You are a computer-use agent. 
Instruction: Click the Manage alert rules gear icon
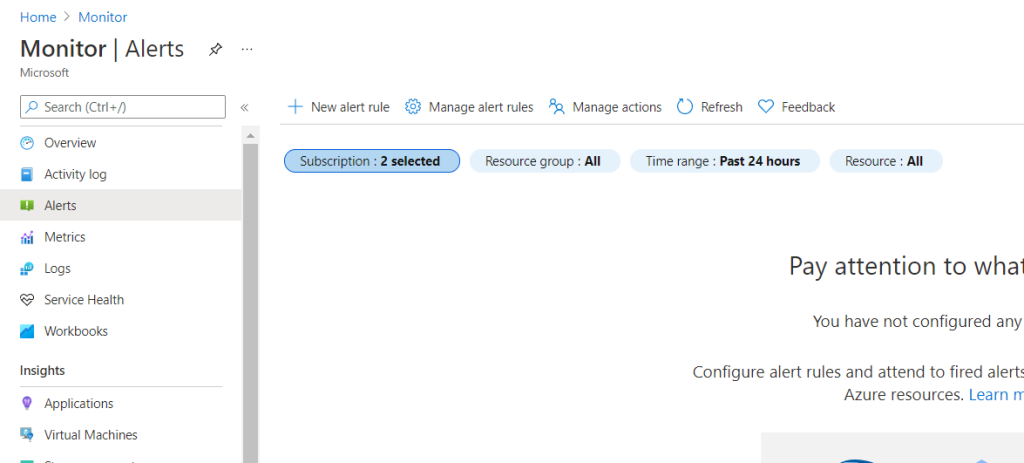[413, 107]
